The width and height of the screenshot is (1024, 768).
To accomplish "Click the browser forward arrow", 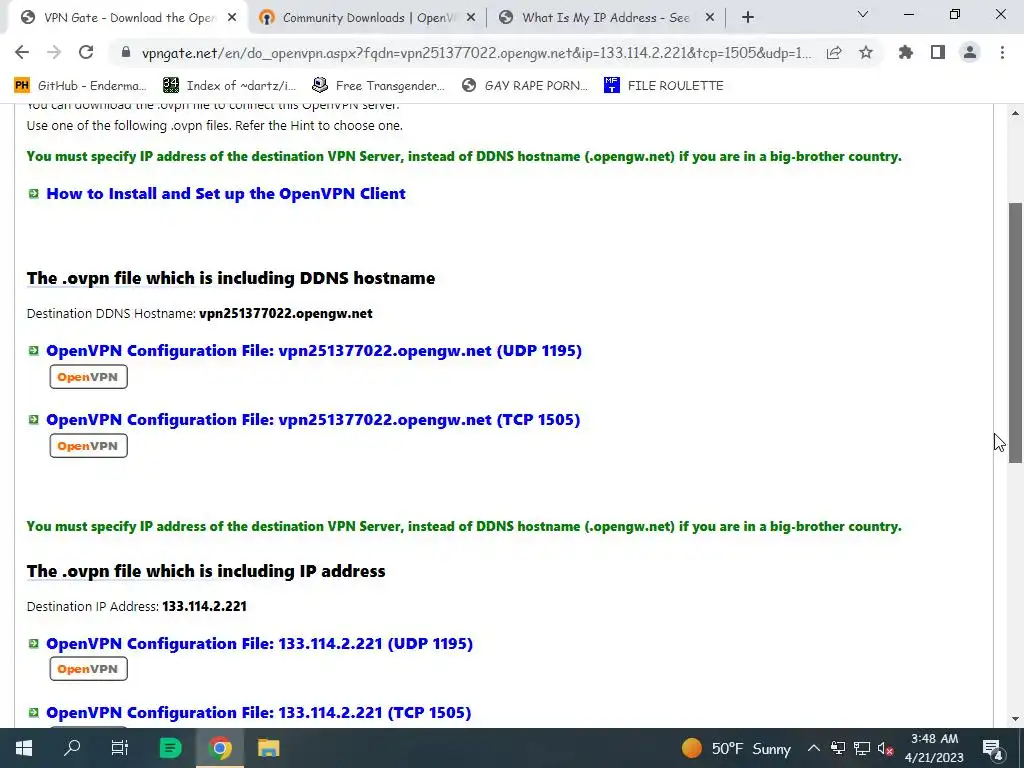I will coord(54,52).
